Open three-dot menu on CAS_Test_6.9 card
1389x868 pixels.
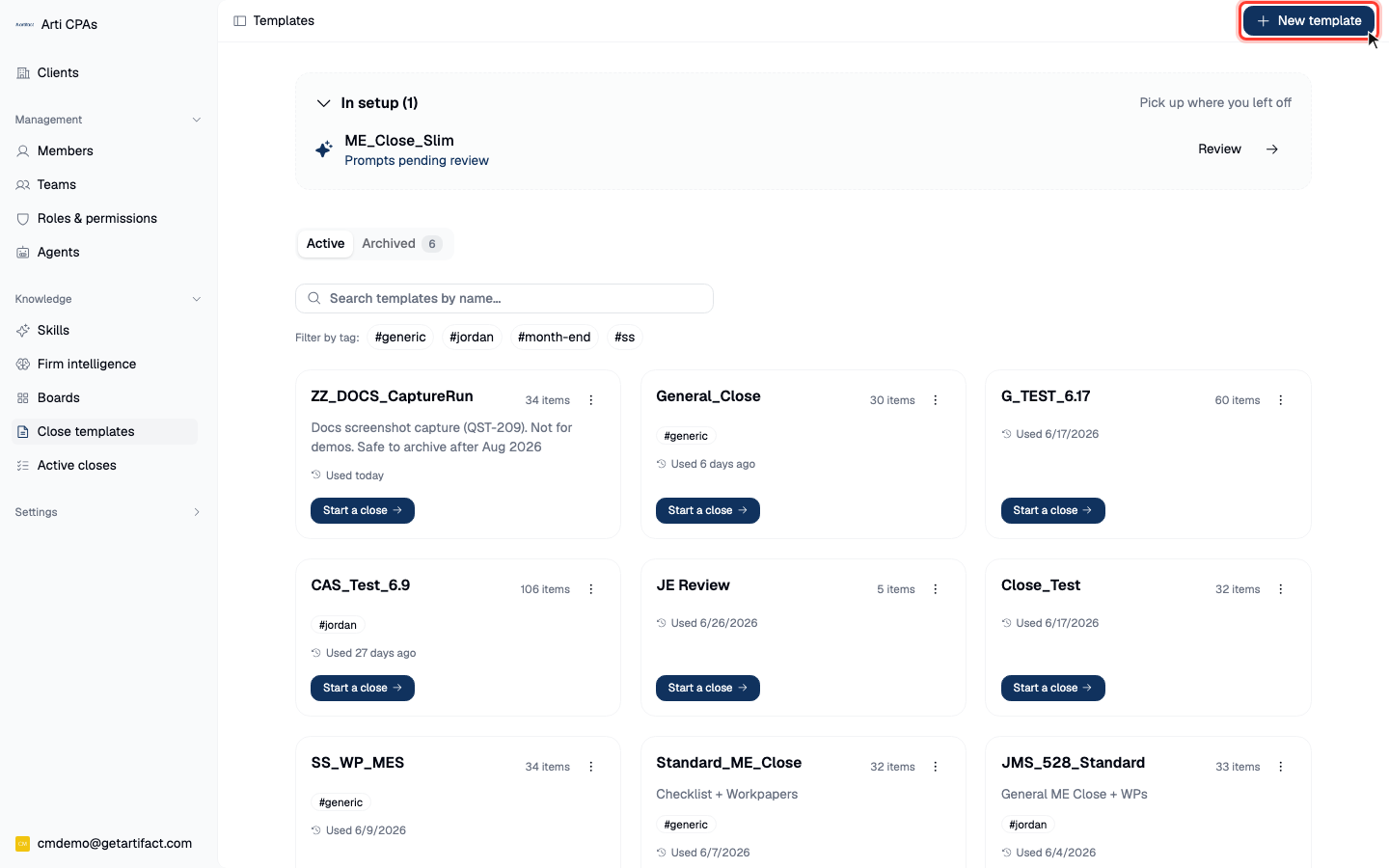click(591, 589)
